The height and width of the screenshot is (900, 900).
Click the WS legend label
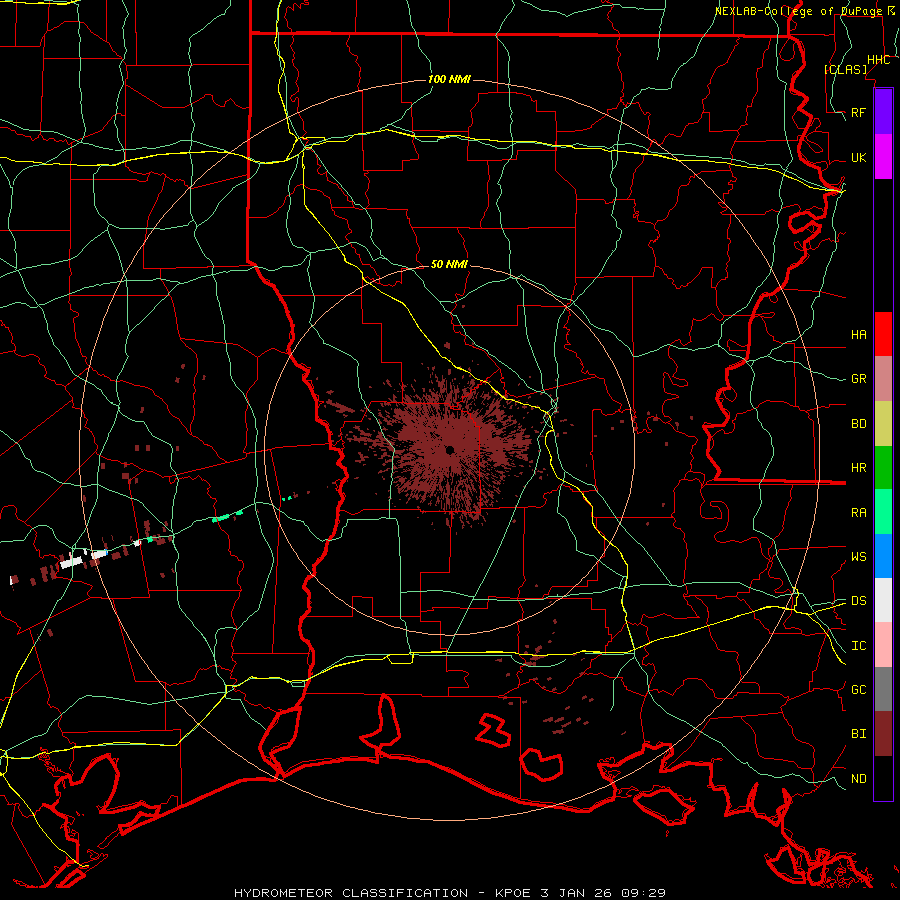(x=858, y=557)
